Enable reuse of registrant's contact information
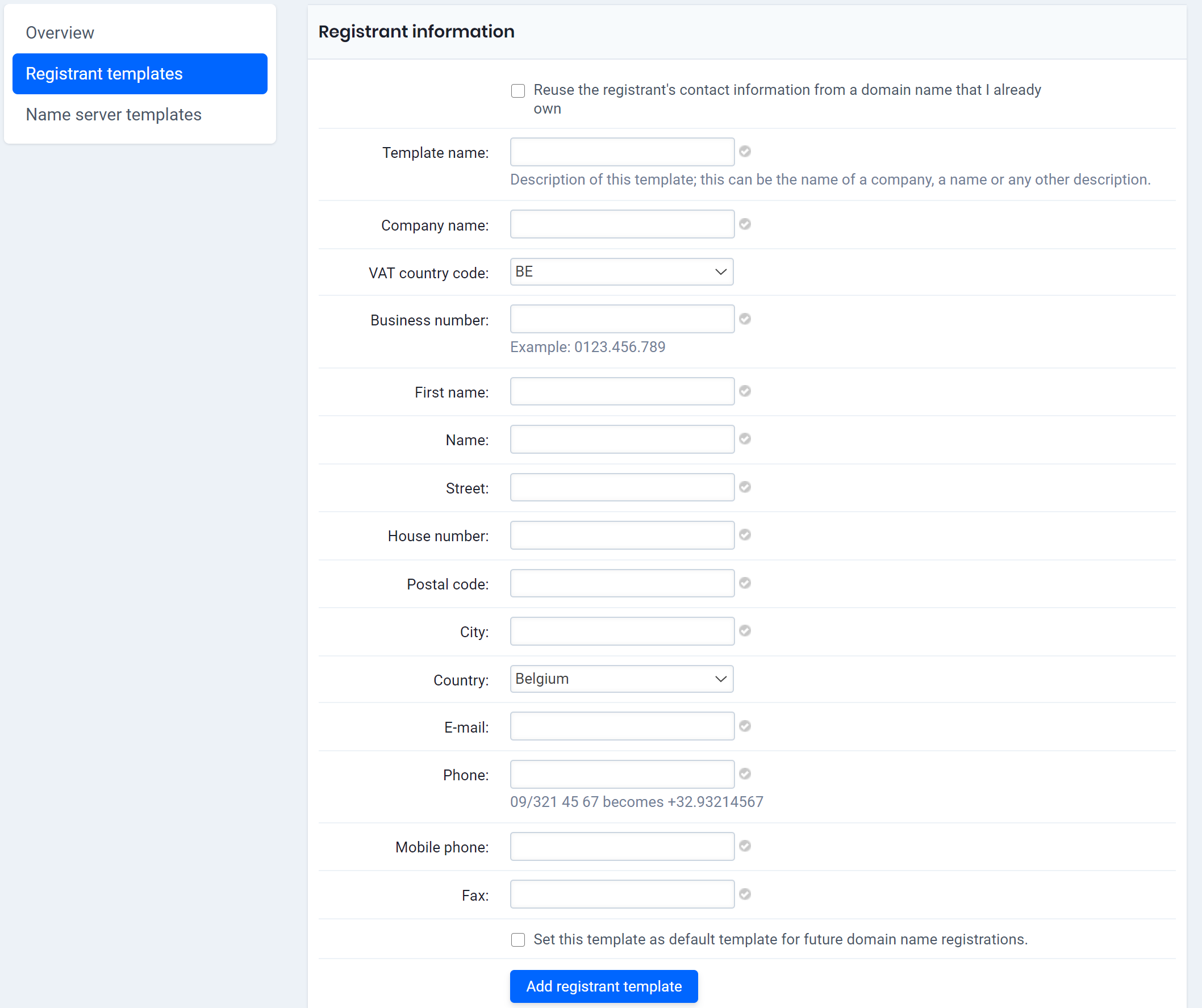The width and height of the screenshot is (1202, 1008). 517,90
